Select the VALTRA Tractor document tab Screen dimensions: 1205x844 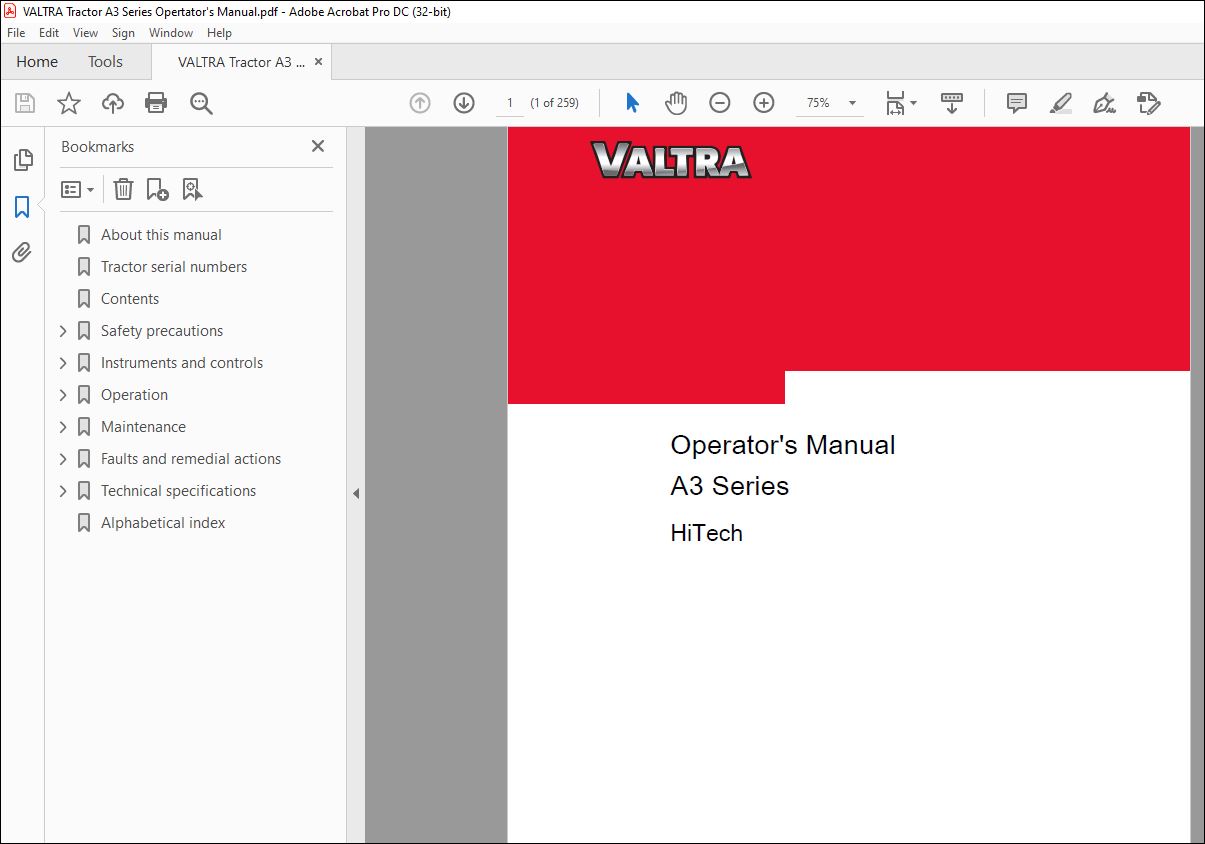[x=241, y=62]
